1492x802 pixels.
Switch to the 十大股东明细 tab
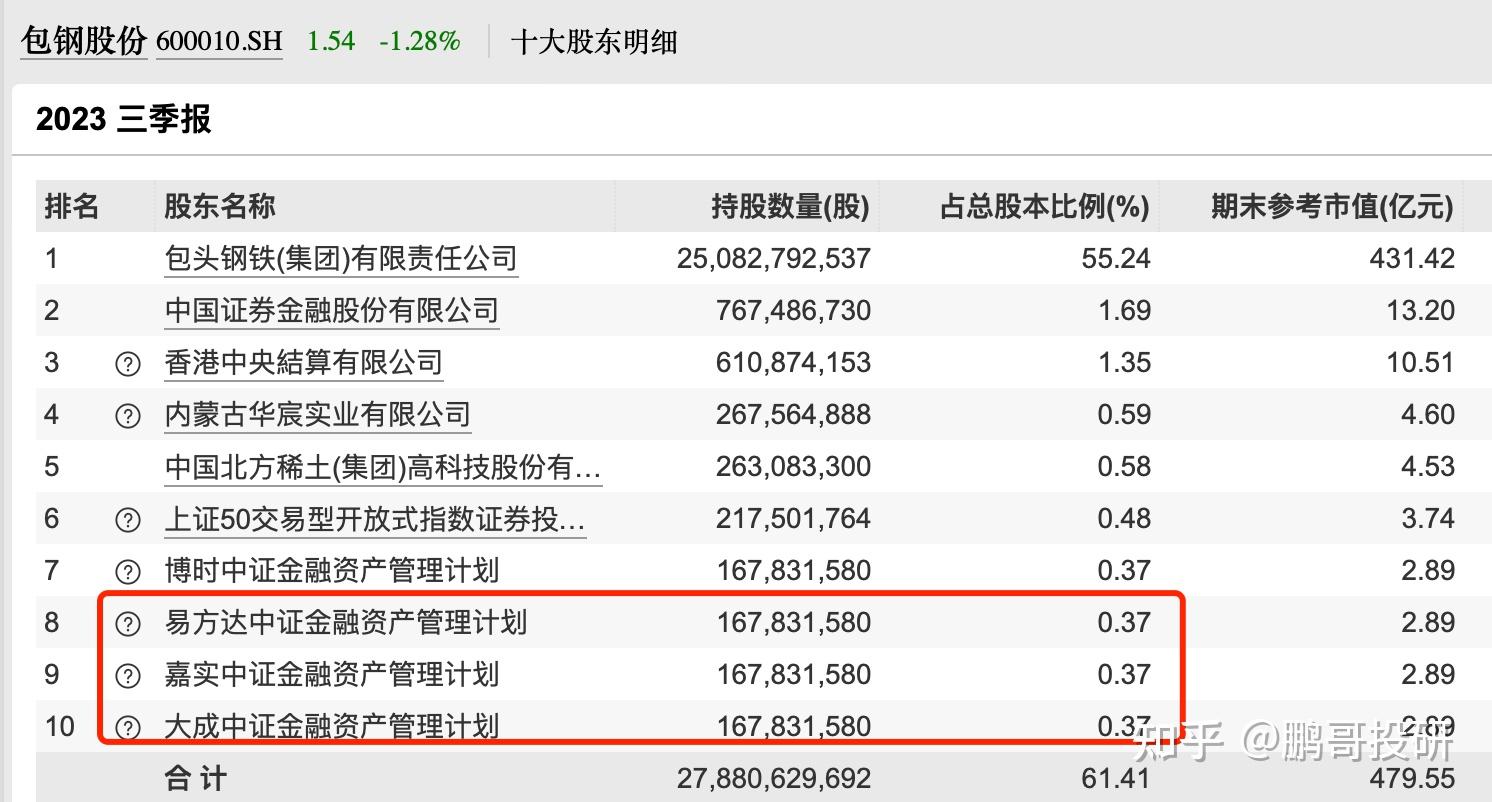pyautogui.click(x=594, y=42)
